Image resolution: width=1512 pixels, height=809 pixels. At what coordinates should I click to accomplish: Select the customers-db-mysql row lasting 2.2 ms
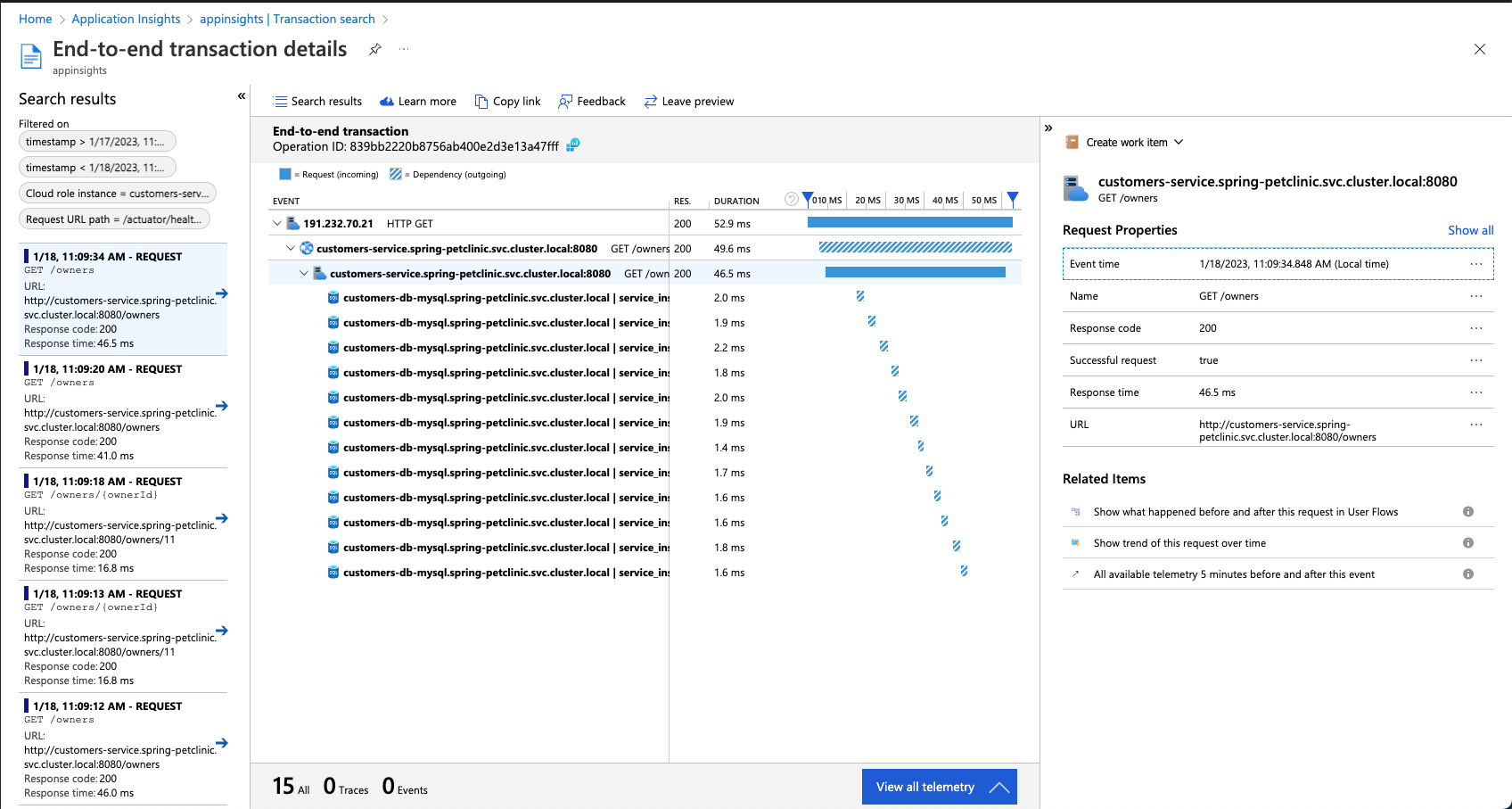coord(645,348)
